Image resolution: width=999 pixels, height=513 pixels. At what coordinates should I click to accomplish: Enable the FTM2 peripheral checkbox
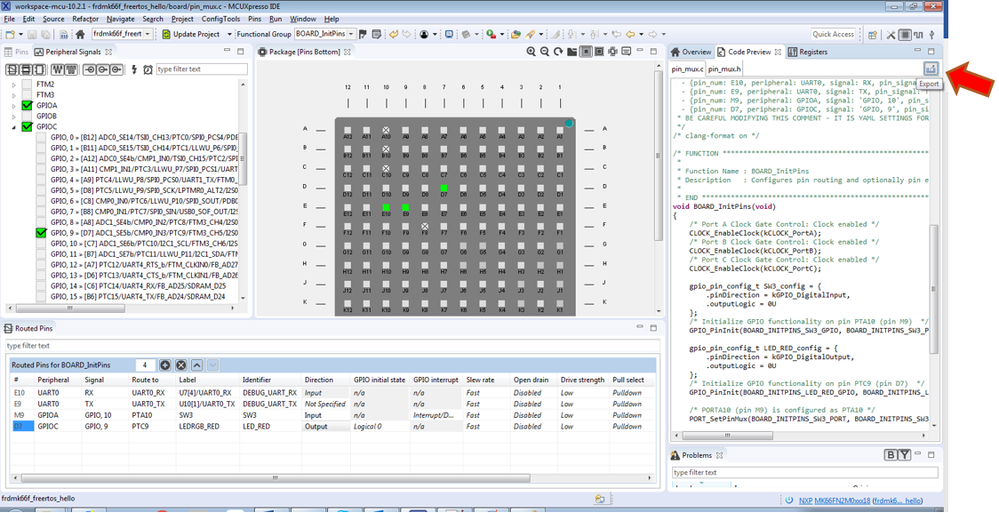(27, 84)
